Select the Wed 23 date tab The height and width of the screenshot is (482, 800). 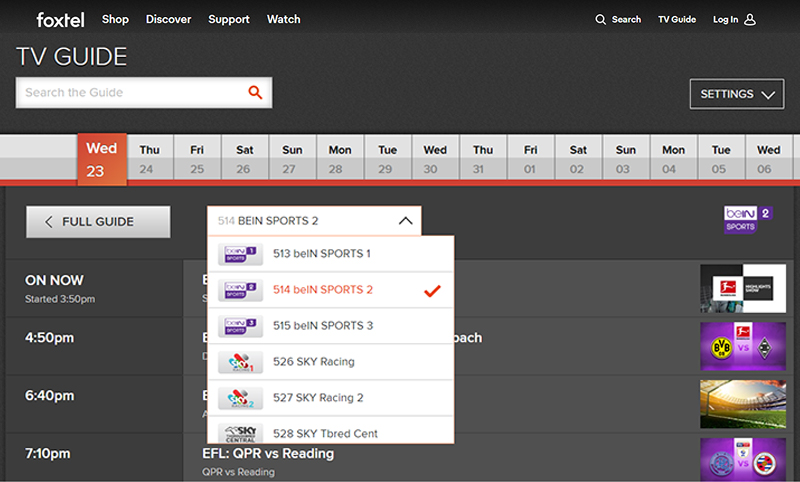coord(102,159)
